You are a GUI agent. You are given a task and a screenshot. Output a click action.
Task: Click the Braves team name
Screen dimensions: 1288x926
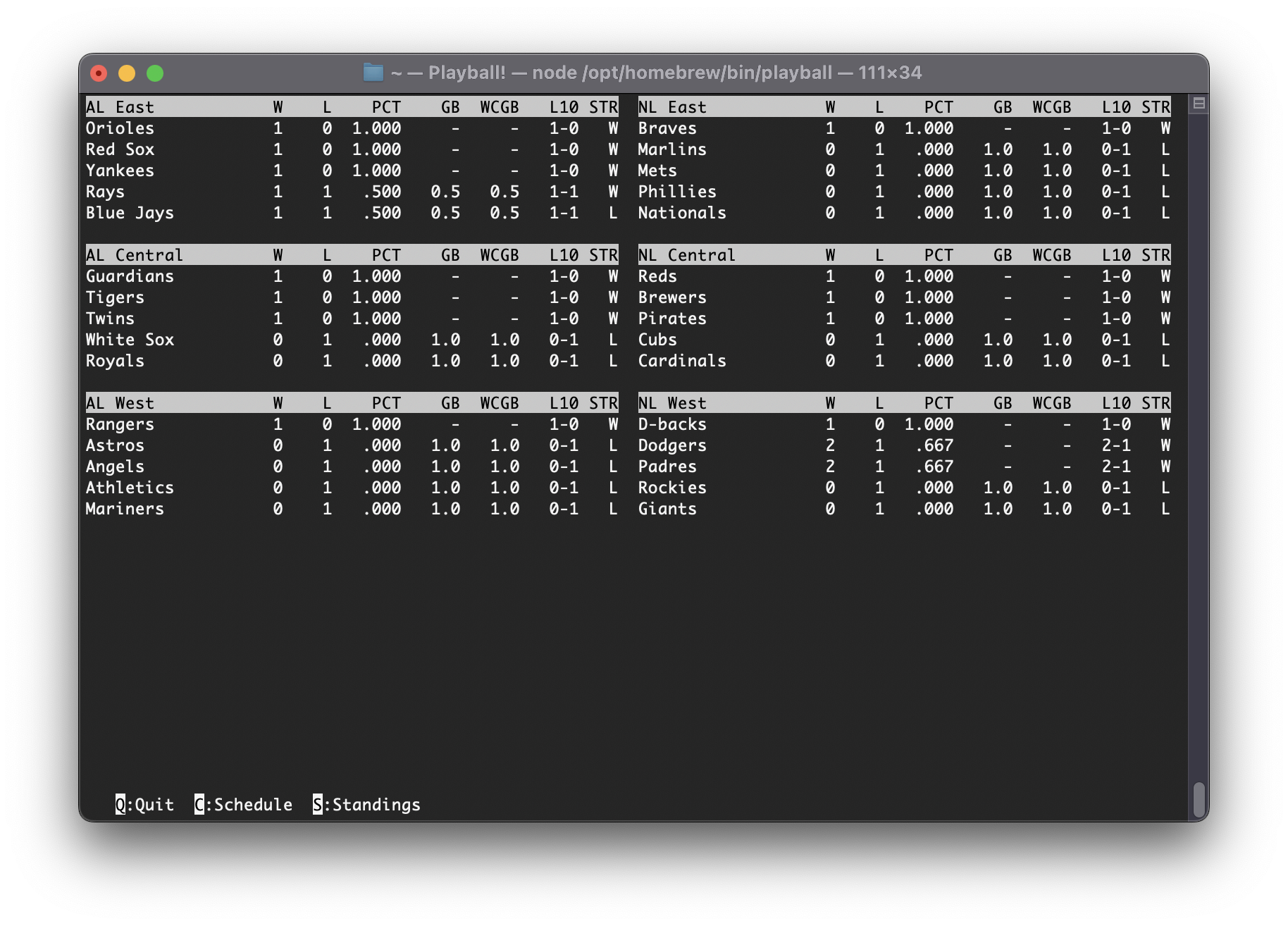667,128
